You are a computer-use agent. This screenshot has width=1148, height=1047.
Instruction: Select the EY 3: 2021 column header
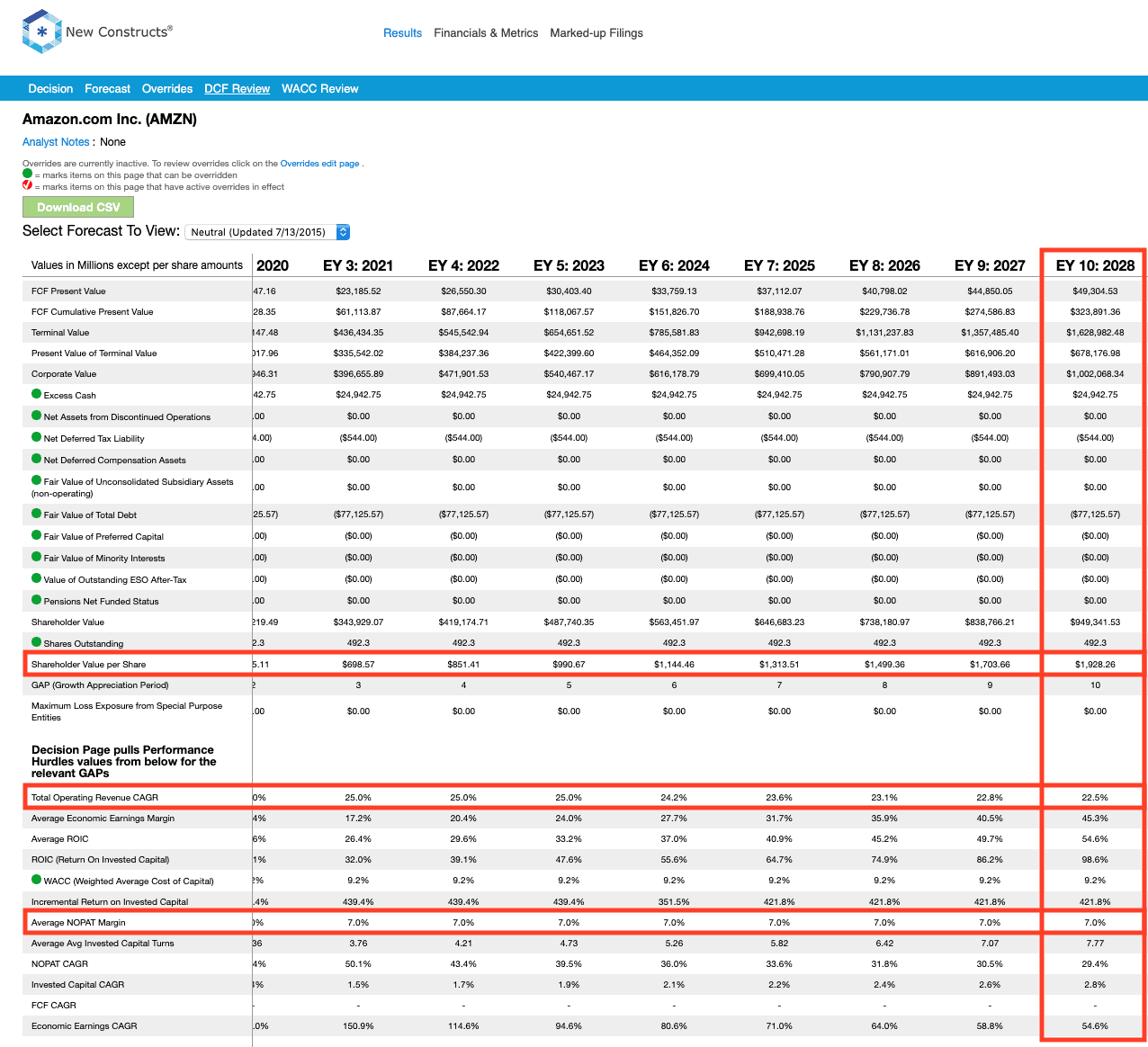(358, 265)
